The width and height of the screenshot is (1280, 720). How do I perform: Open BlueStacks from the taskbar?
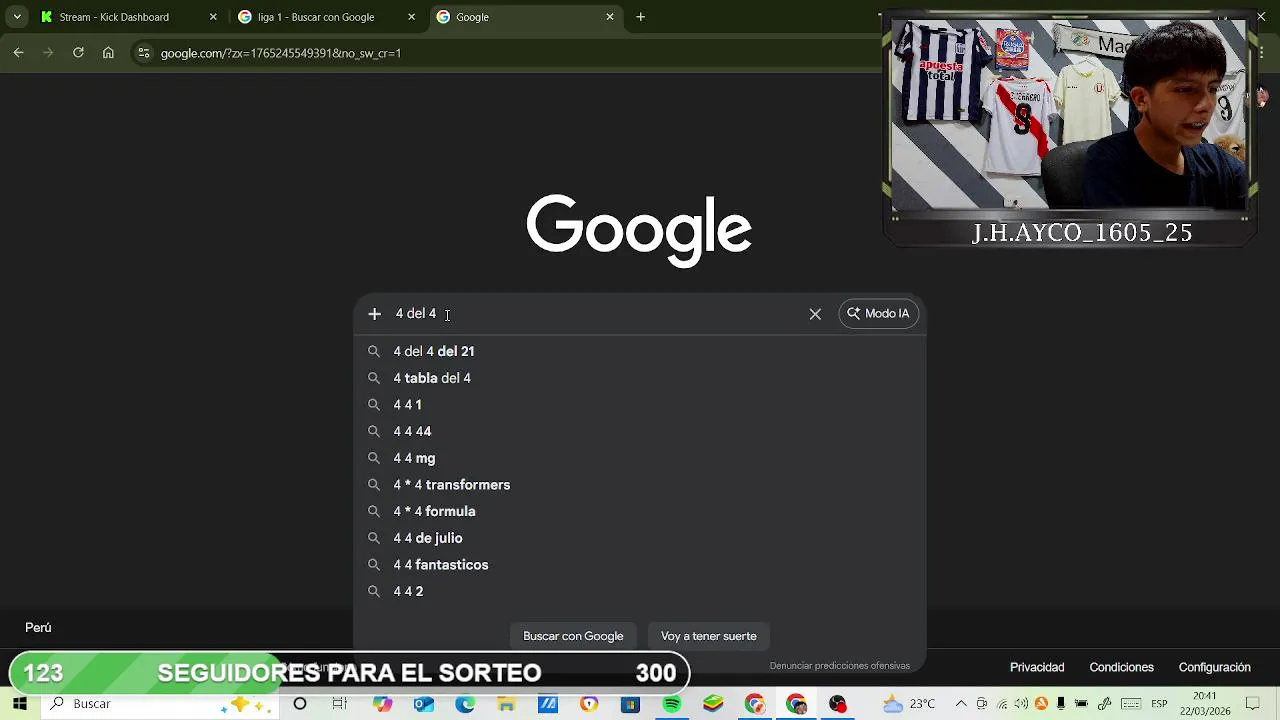pyautogui.click(x=713, y=704)
